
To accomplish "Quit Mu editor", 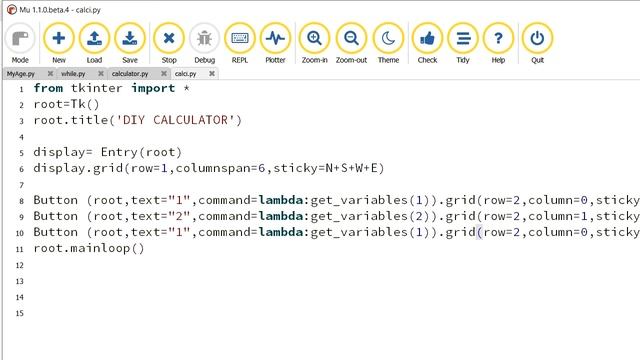I will tap(537, 43).
